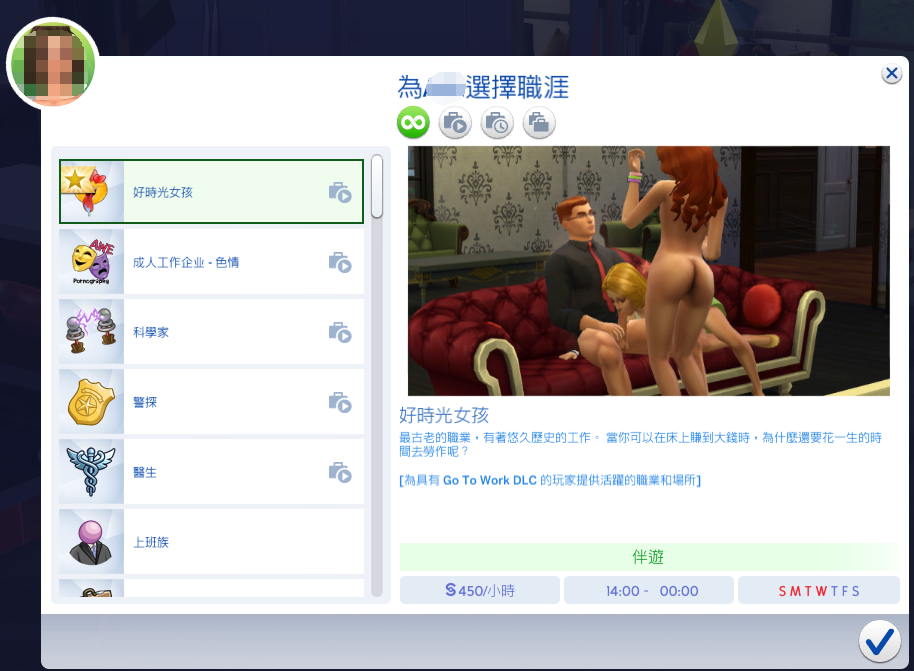The image size is (914, 671).
Task: Show all careers with the infinity filter
Action: tap(413, 123)
